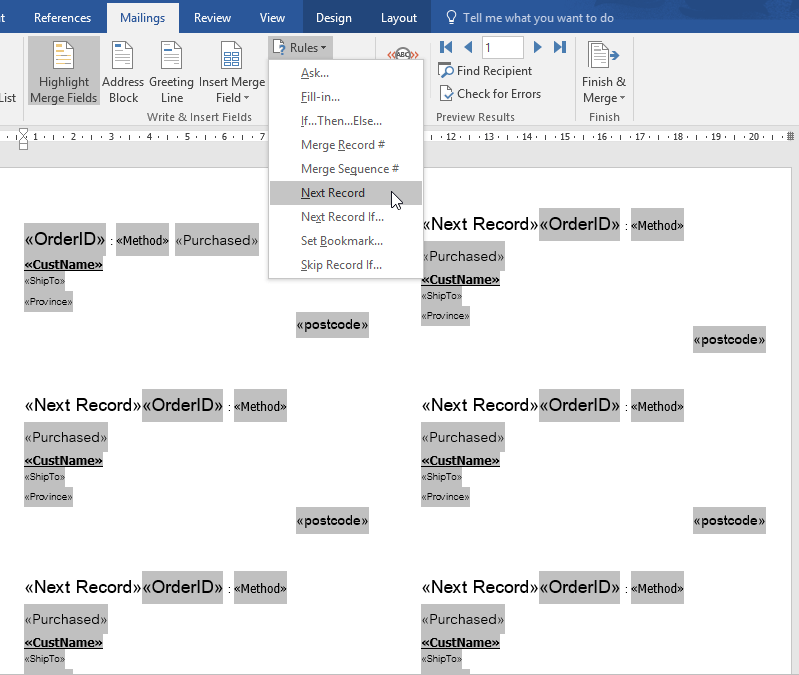Click the record number input box
Viewport: 799px width, 675px height.
pyautogui.click(x=502, y=47)
